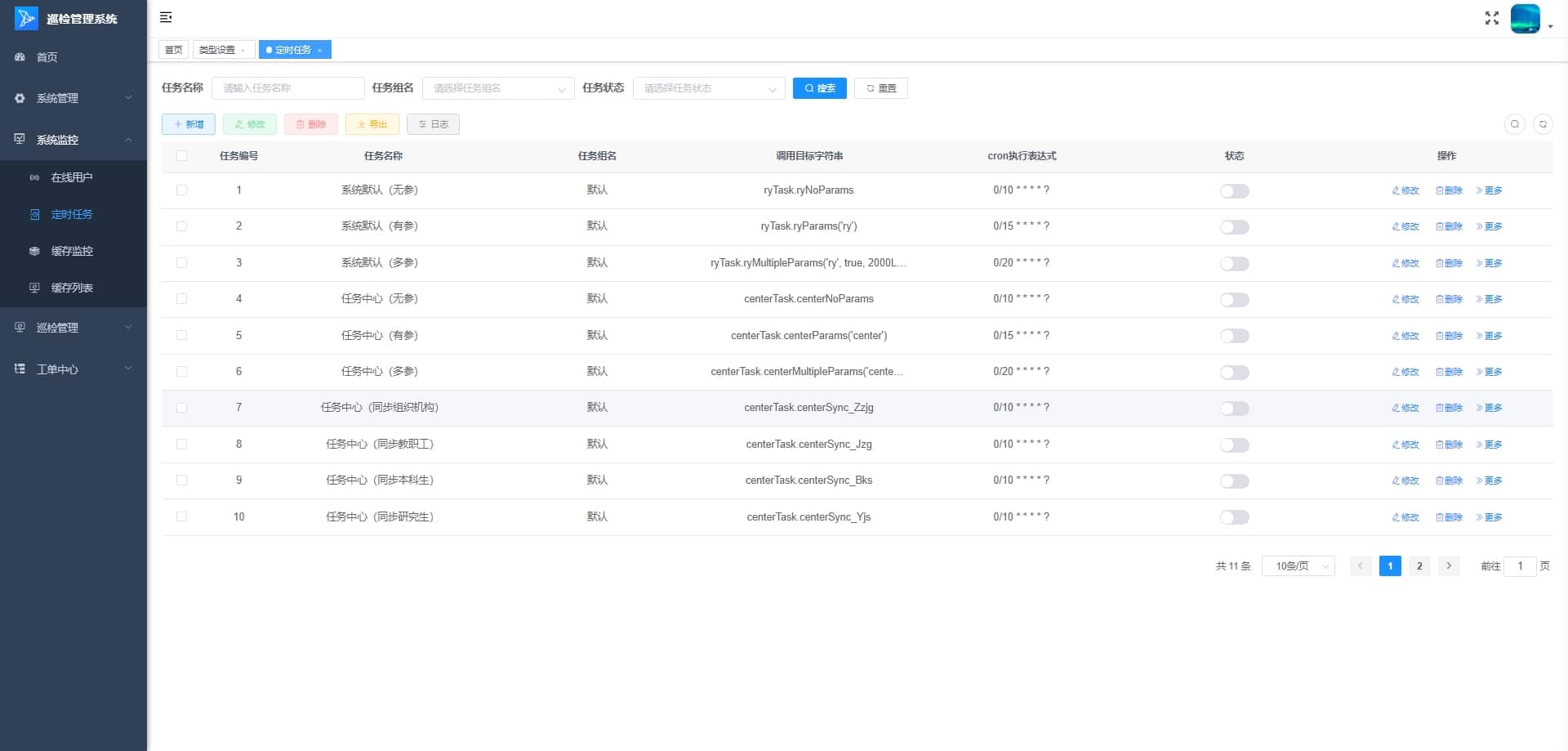Open 更多 more options for task 4
The image size is (1568, 751).
click(1490, 299)
